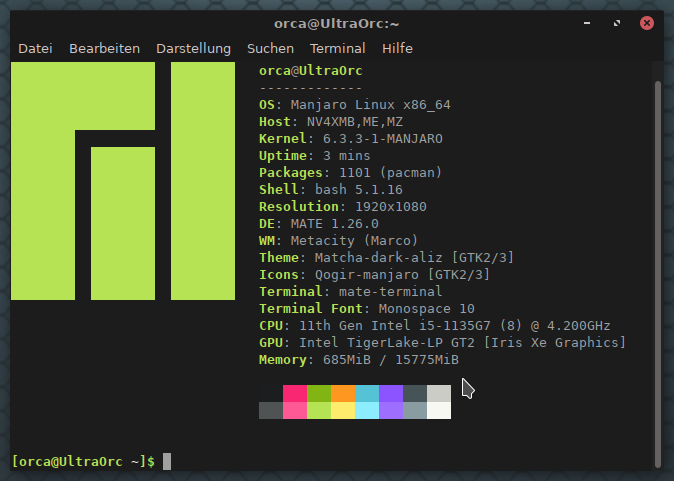Image resolution: width=674 pixels, height=481 pixels.
Task: Minimize the terminal window
Action: 587,23
